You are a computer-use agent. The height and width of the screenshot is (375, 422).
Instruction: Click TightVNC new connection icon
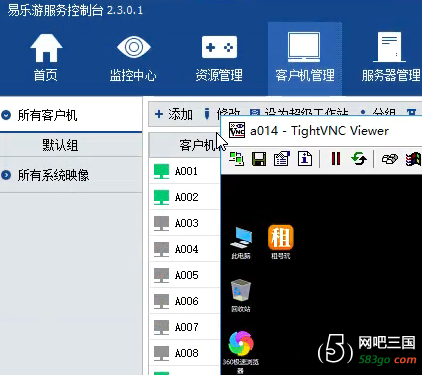point(237,159)
